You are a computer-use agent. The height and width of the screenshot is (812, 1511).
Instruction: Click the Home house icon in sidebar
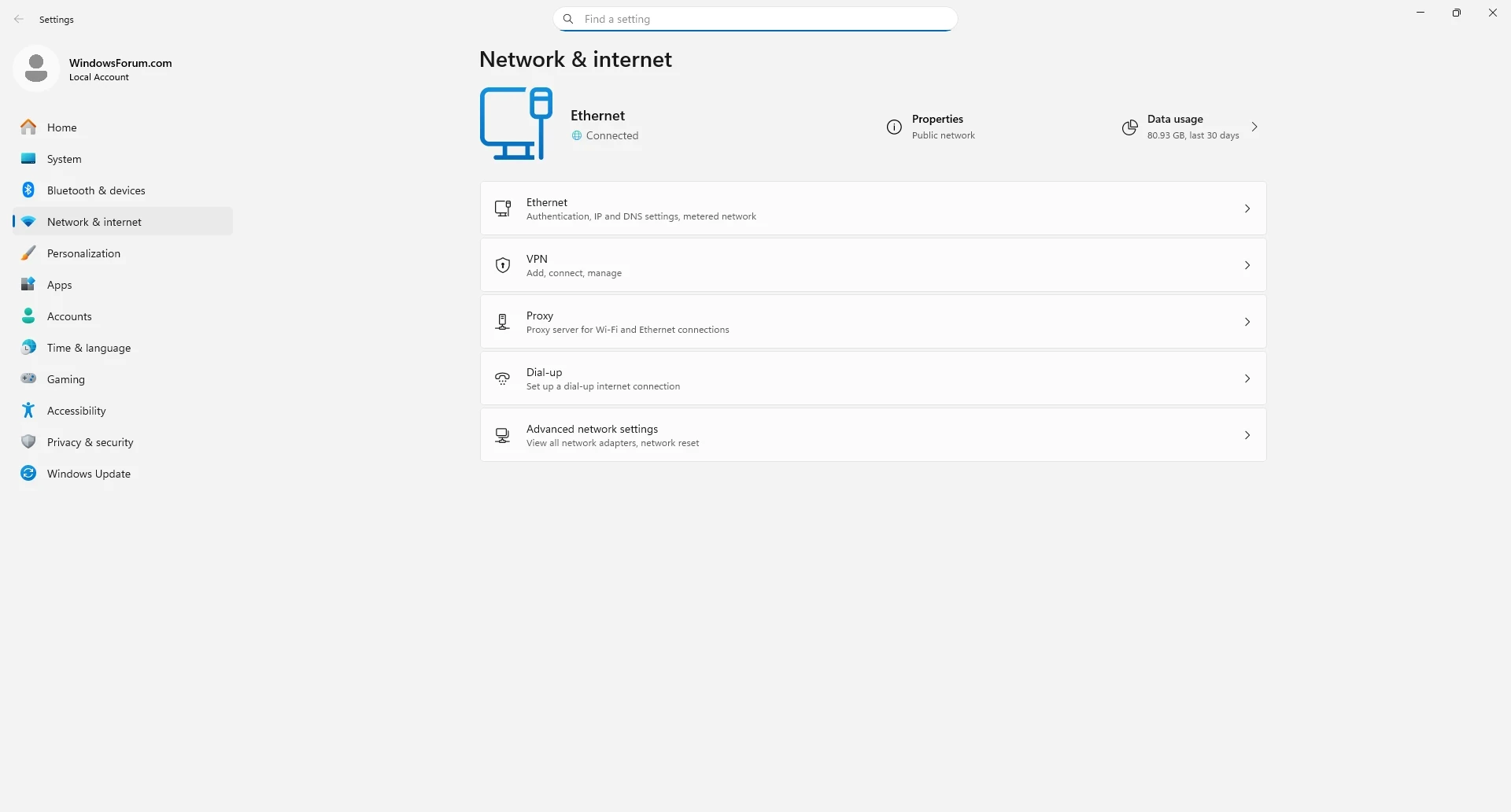(28, 127)
